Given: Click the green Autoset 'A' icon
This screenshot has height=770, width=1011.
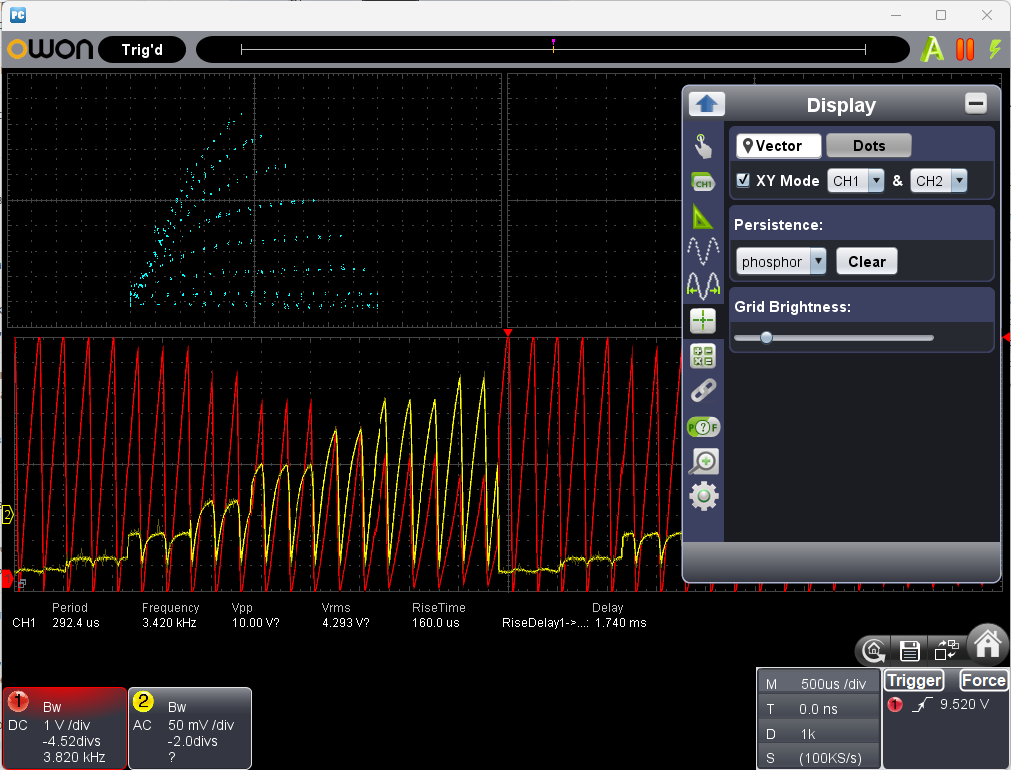Looking at the screenshot, I should 932,49.
